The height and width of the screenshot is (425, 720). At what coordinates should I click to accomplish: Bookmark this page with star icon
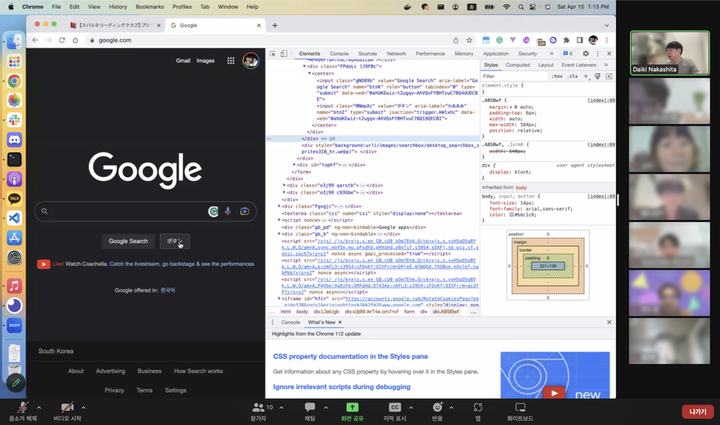pos(469,40)
